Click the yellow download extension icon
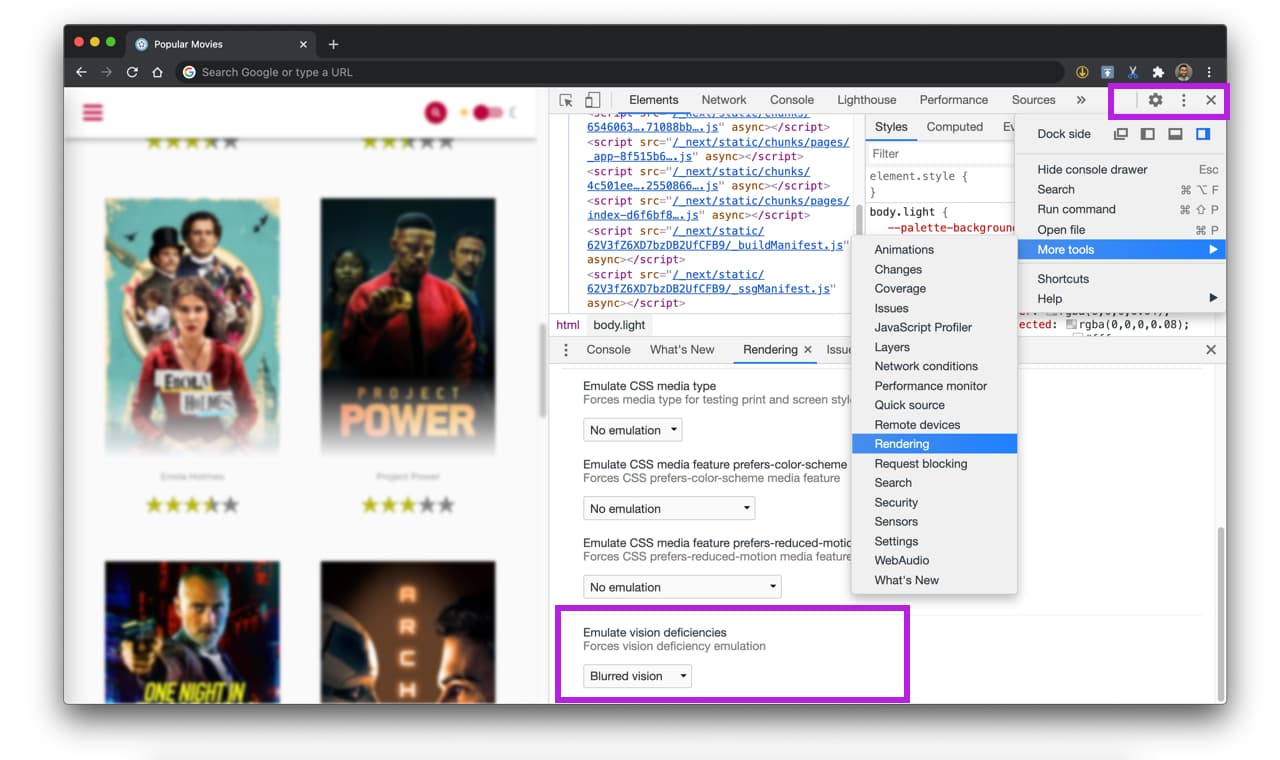Image resolution: width=1280 pixels, height=760 pixels. 1082,72
